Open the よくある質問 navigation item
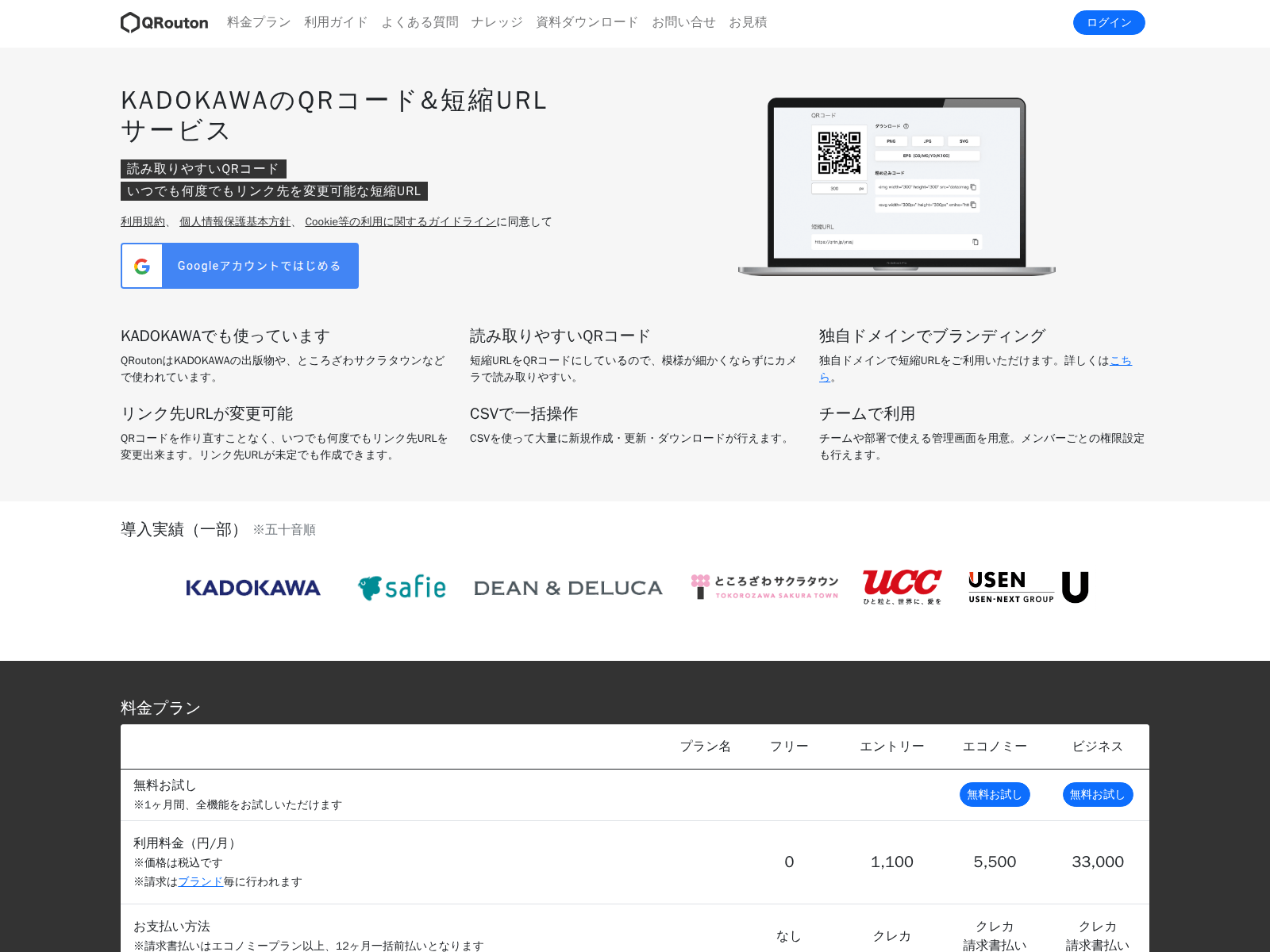 point(420,22)
